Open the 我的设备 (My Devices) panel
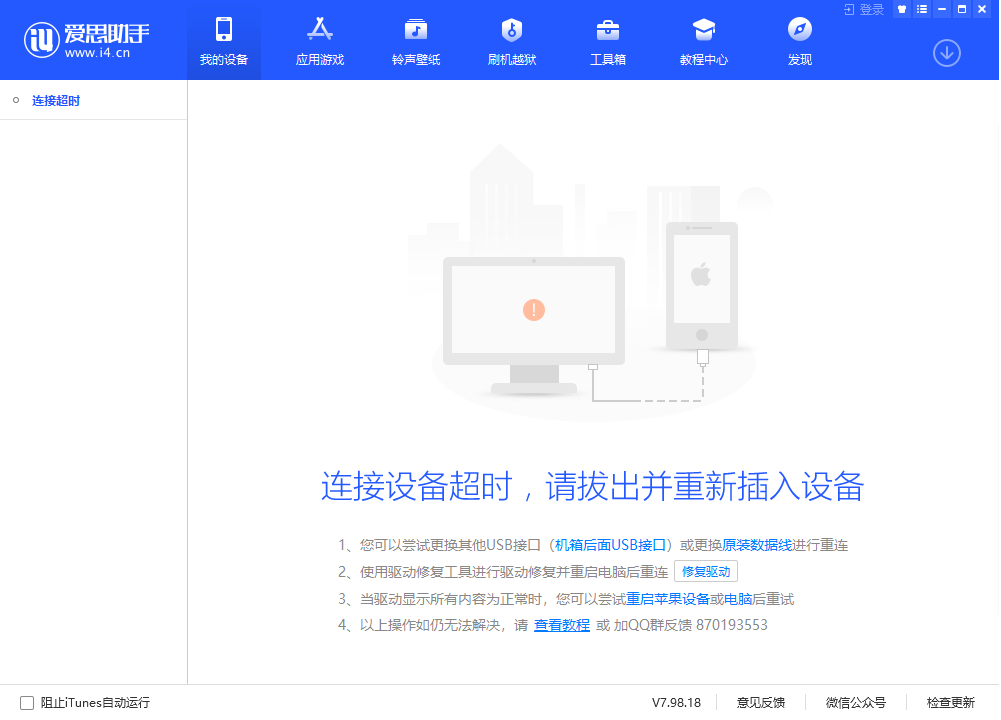Screen dimensions: 1001x720 (x=223, y=40)
